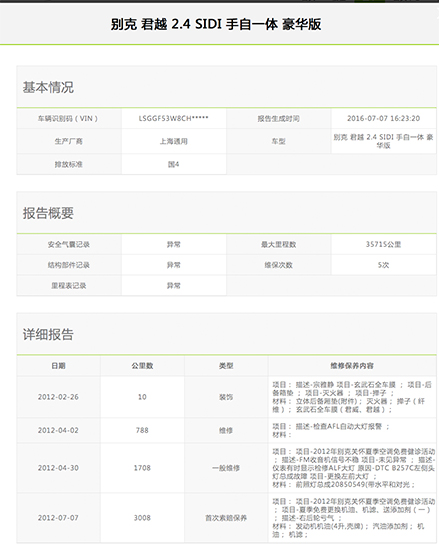
Task: Click the VIN value LSGGF53W8CH*****
Action: point(174,119)
